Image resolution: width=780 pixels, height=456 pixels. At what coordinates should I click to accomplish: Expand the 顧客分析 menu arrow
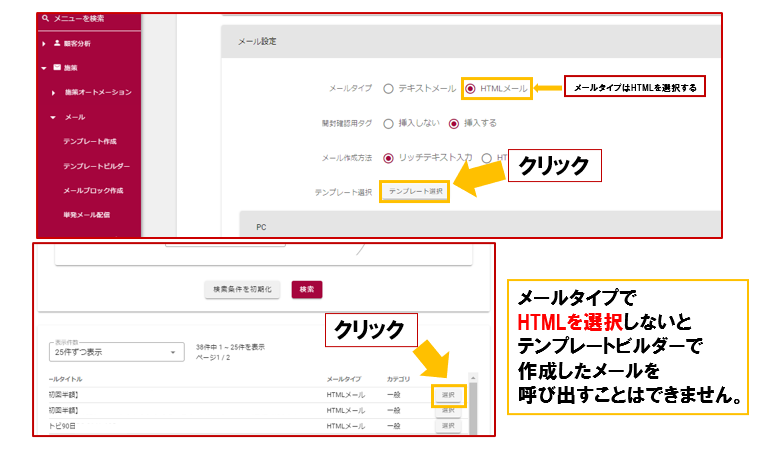tap(44, 44)
